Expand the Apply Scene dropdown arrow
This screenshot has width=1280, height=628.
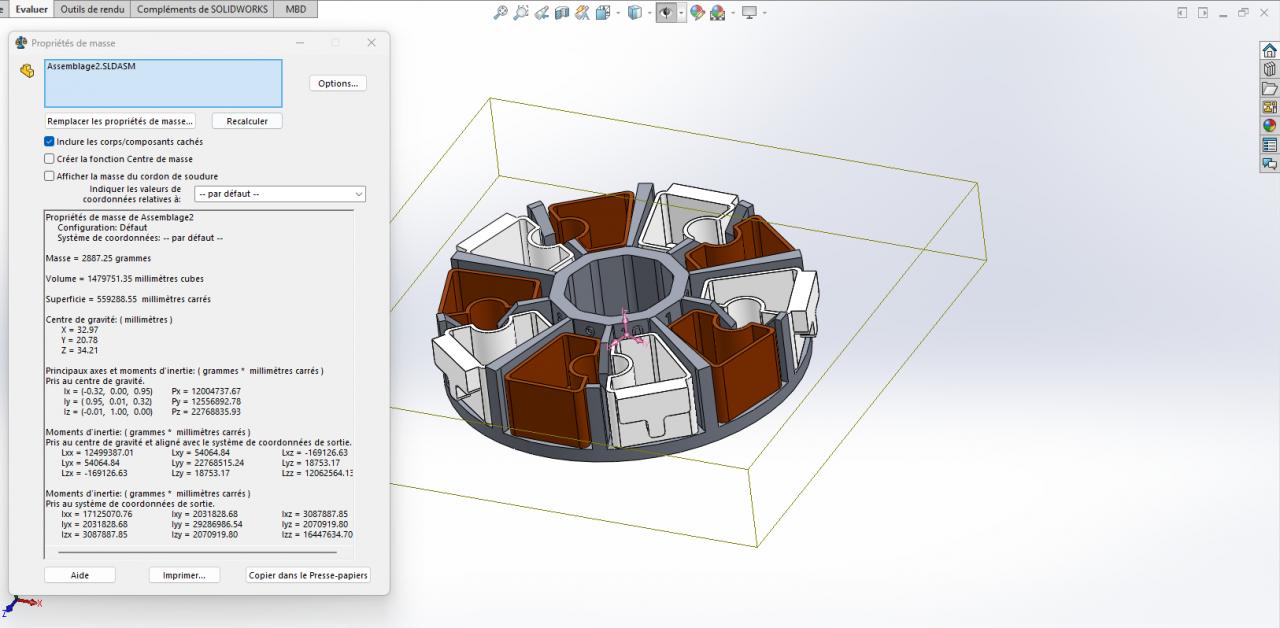(x=731, y=13)
